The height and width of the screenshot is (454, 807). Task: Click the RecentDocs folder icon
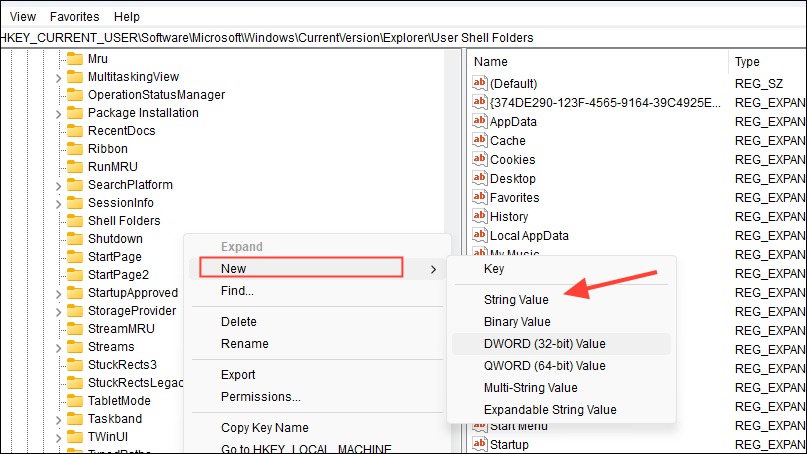click(75, 131)
